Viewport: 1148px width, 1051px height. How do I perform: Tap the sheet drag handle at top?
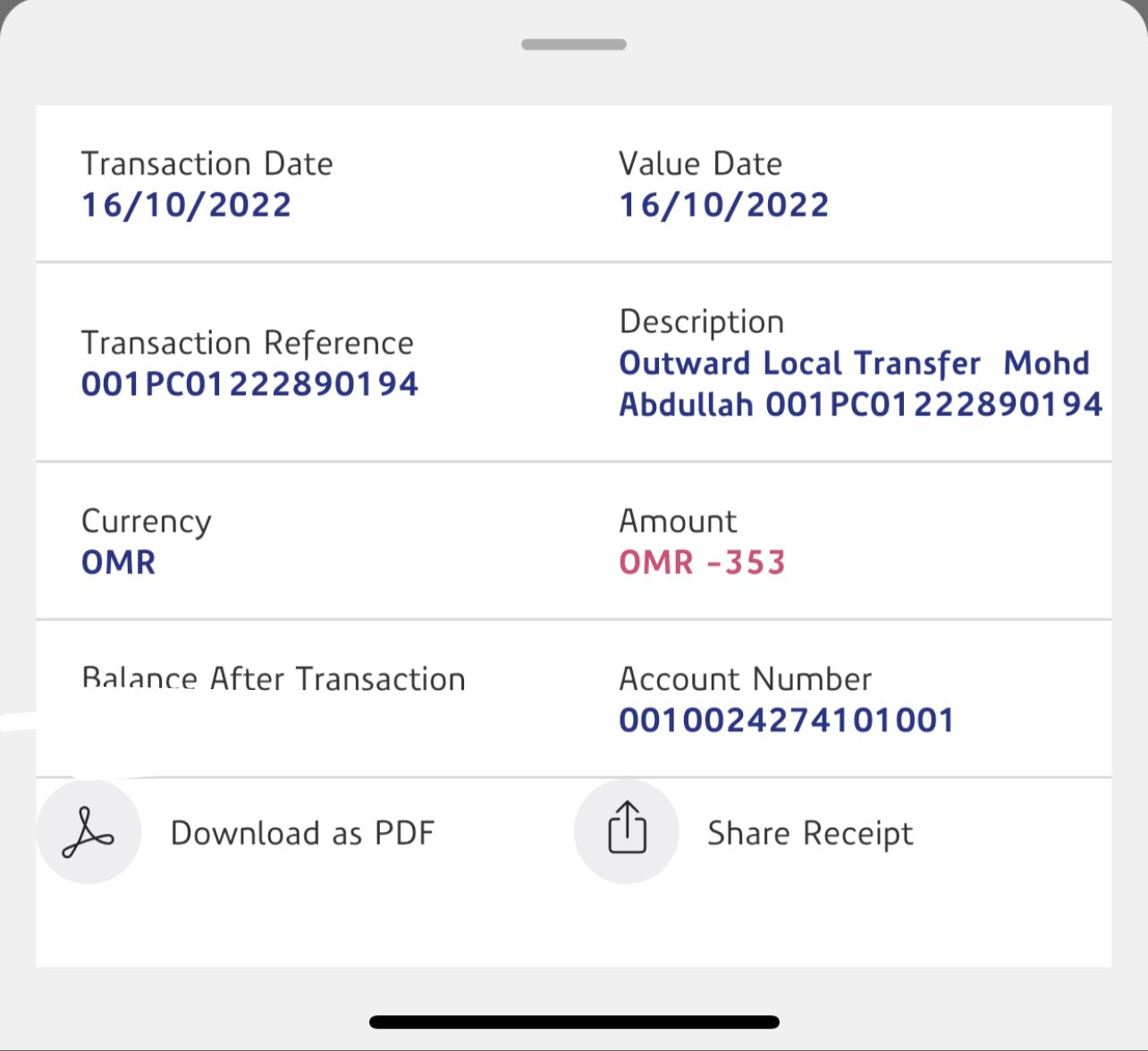click(x=574, y=44)
